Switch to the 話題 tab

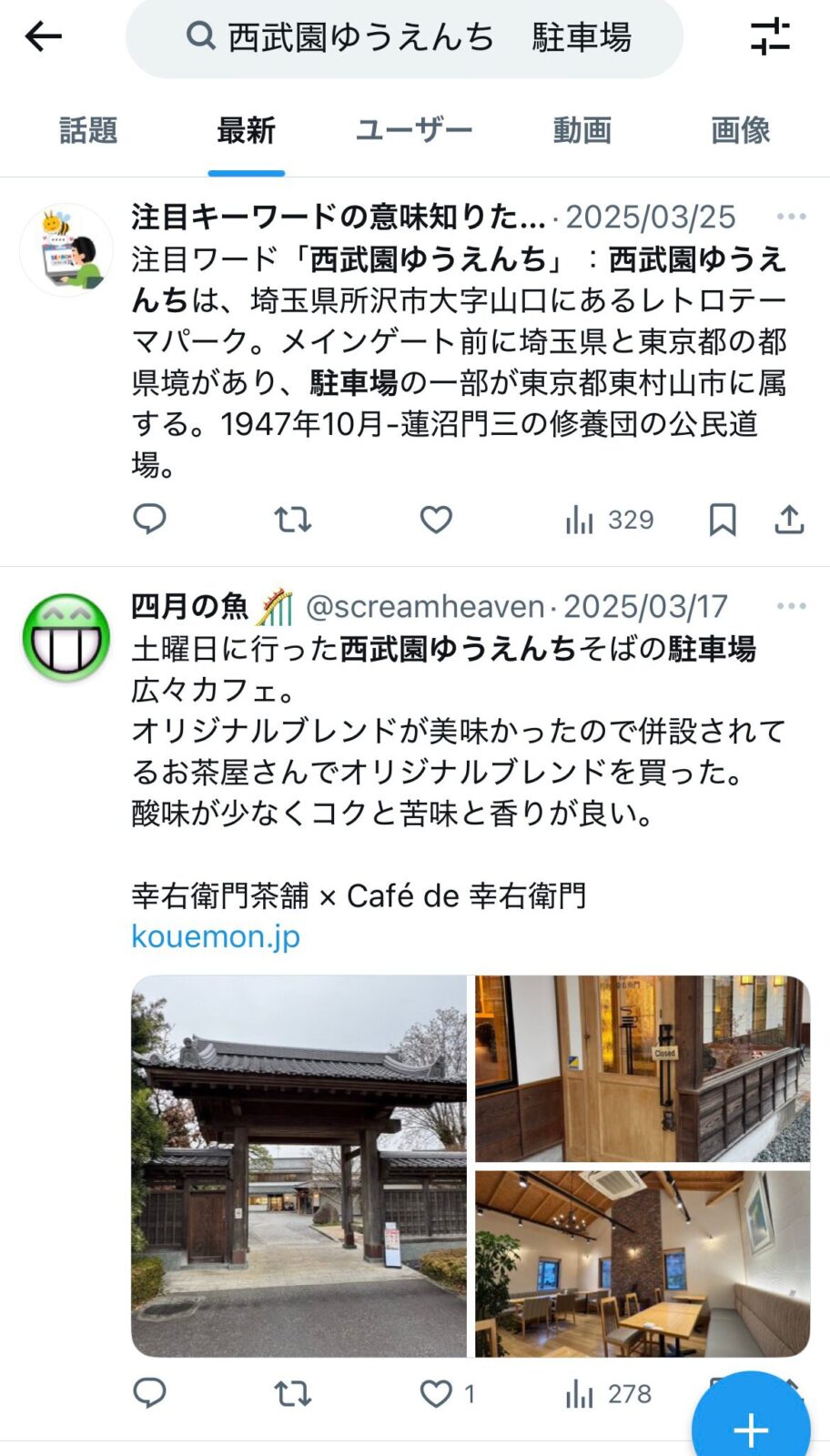click(x=88, y=130)
